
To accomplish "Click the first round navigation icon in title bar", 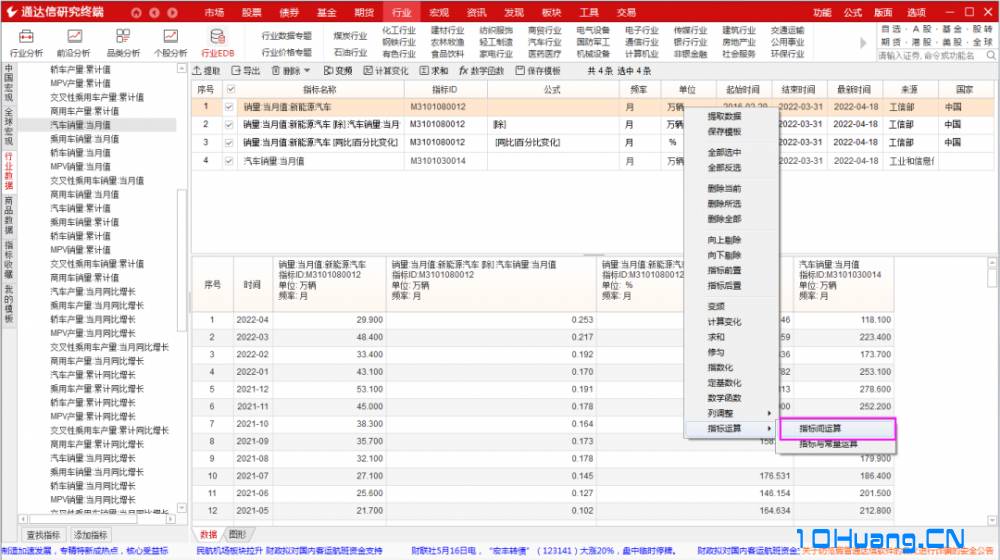I will point(136,12).
